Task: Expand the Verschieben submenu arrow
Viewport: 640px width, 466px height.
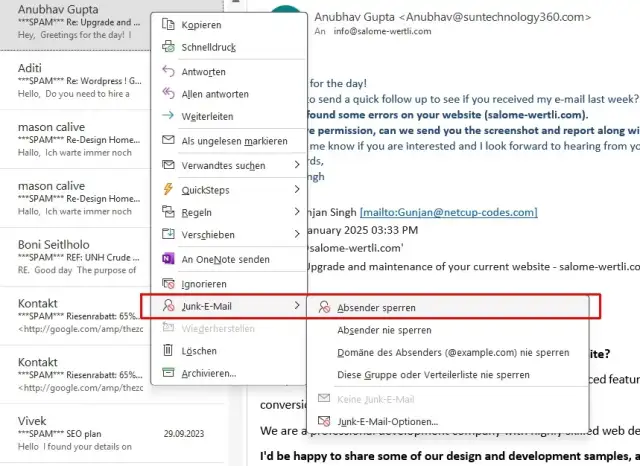Action: pos(297,234)
